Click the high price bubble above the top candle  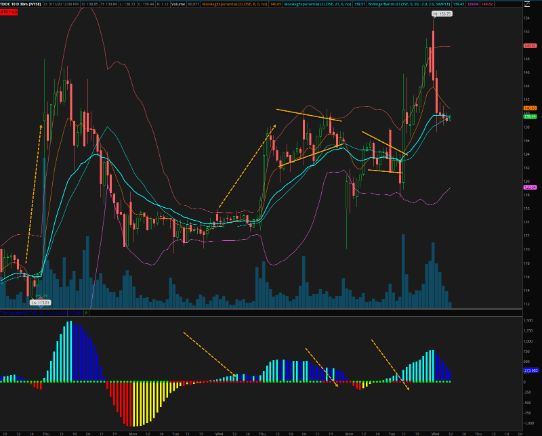point(442,14)
